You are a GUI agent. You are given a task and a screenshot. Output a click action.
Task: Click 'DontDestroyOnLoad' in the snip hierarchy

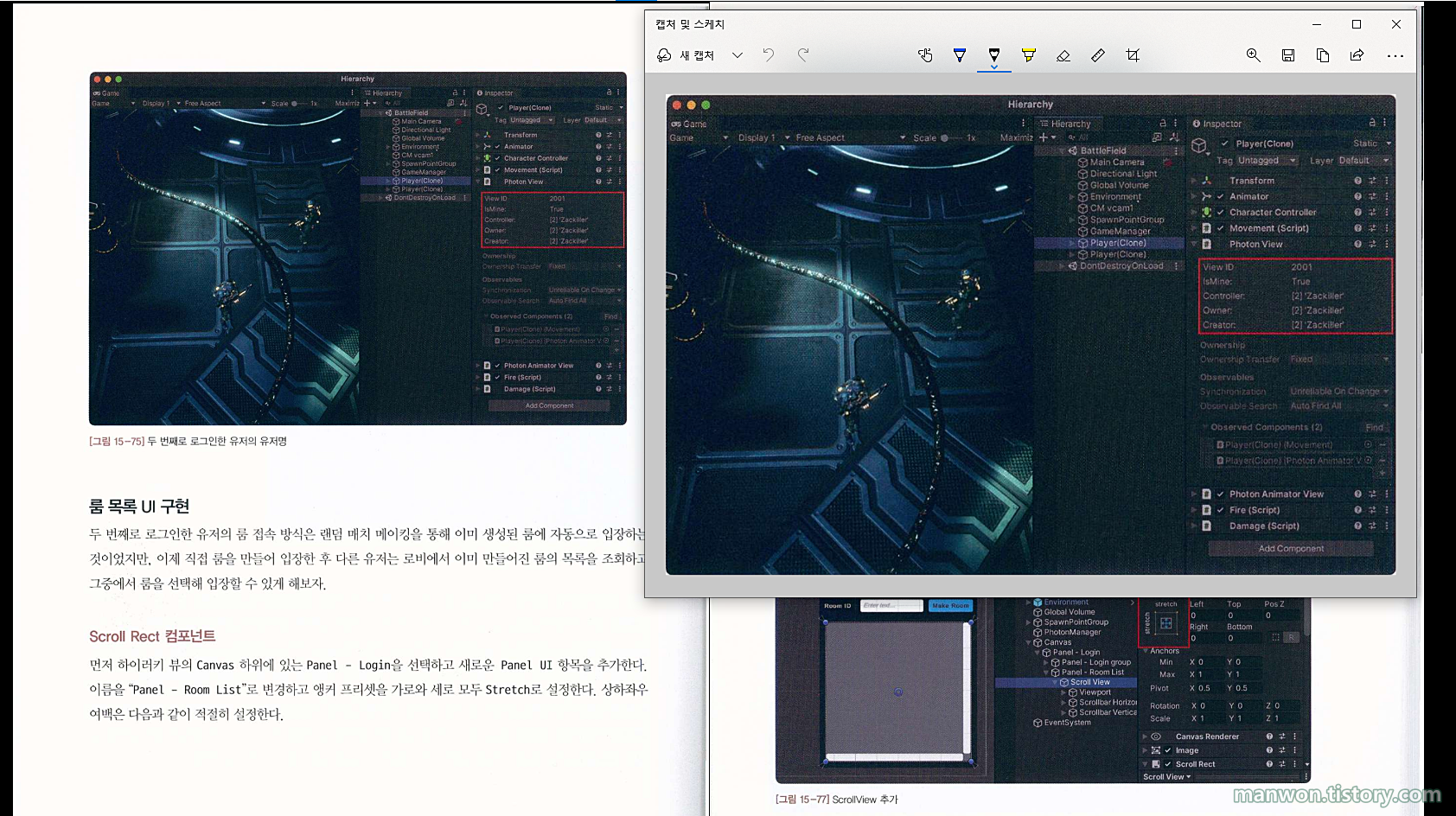tap(1121, 266)
